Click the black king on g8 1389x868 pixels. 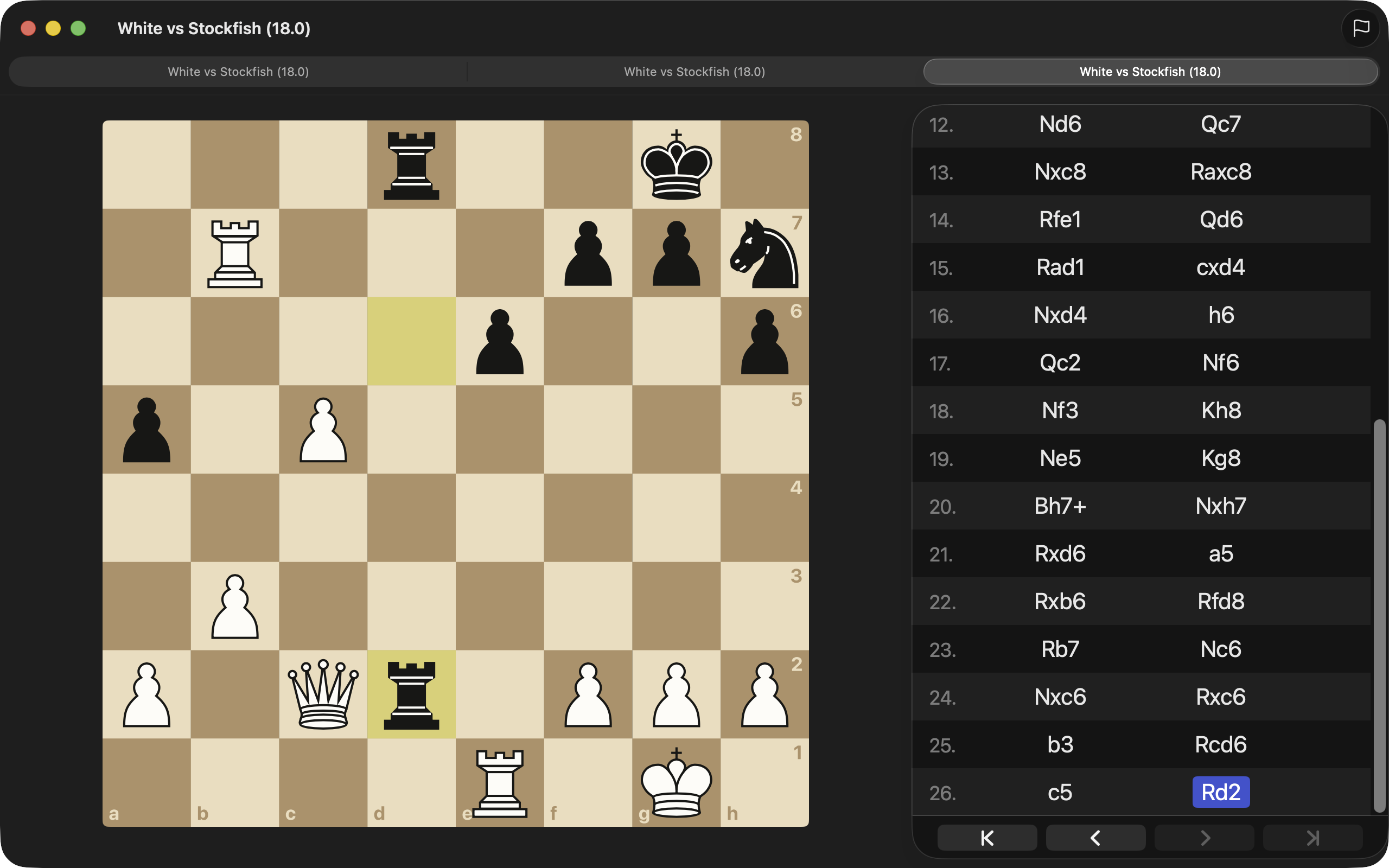(676, 165)
